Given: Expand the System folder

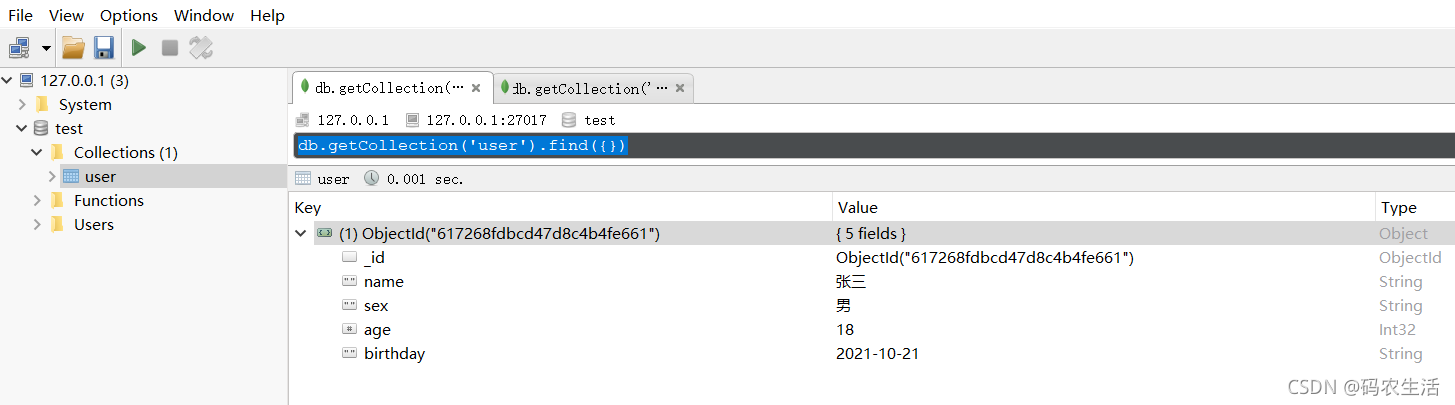Looking at the screenshot, I should click(22, 104).
